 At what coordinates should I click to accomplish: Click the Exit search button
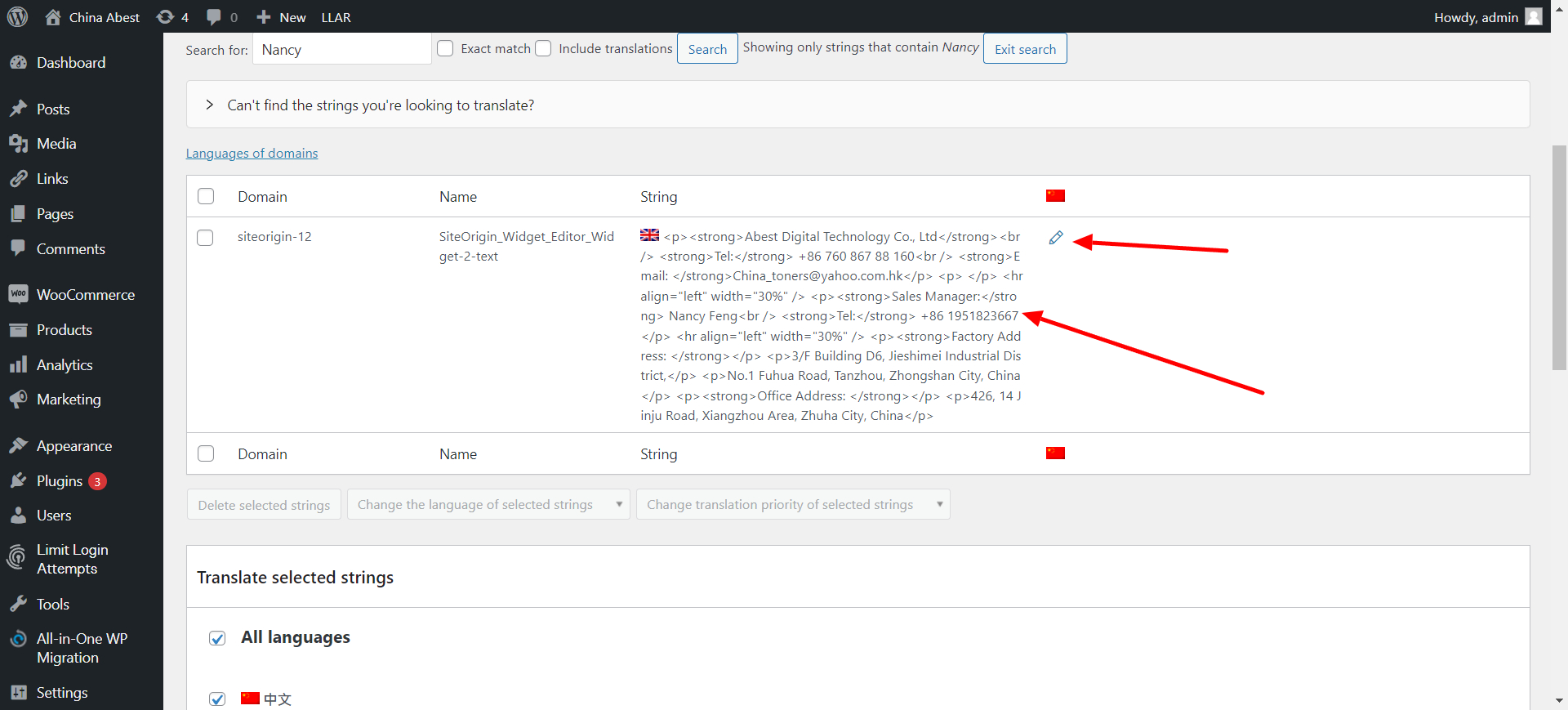(1025, 49)
